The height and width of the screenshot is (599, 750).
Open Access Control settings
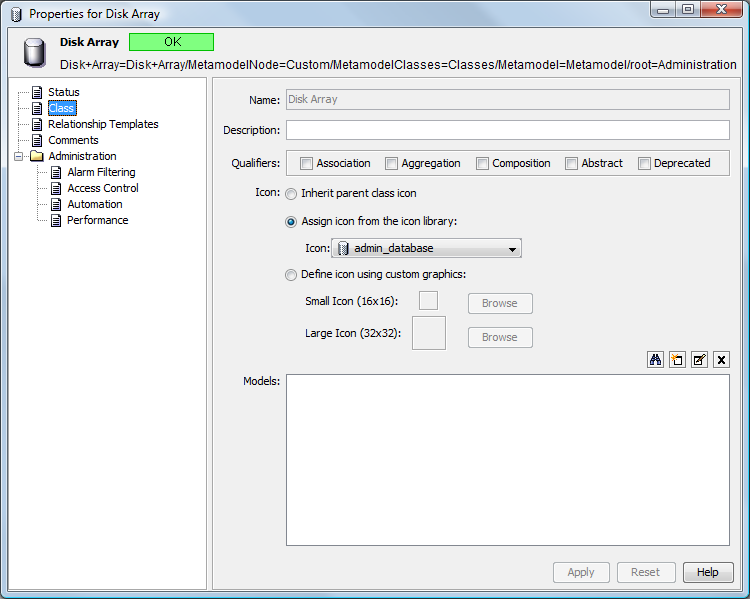coord(103,188)
